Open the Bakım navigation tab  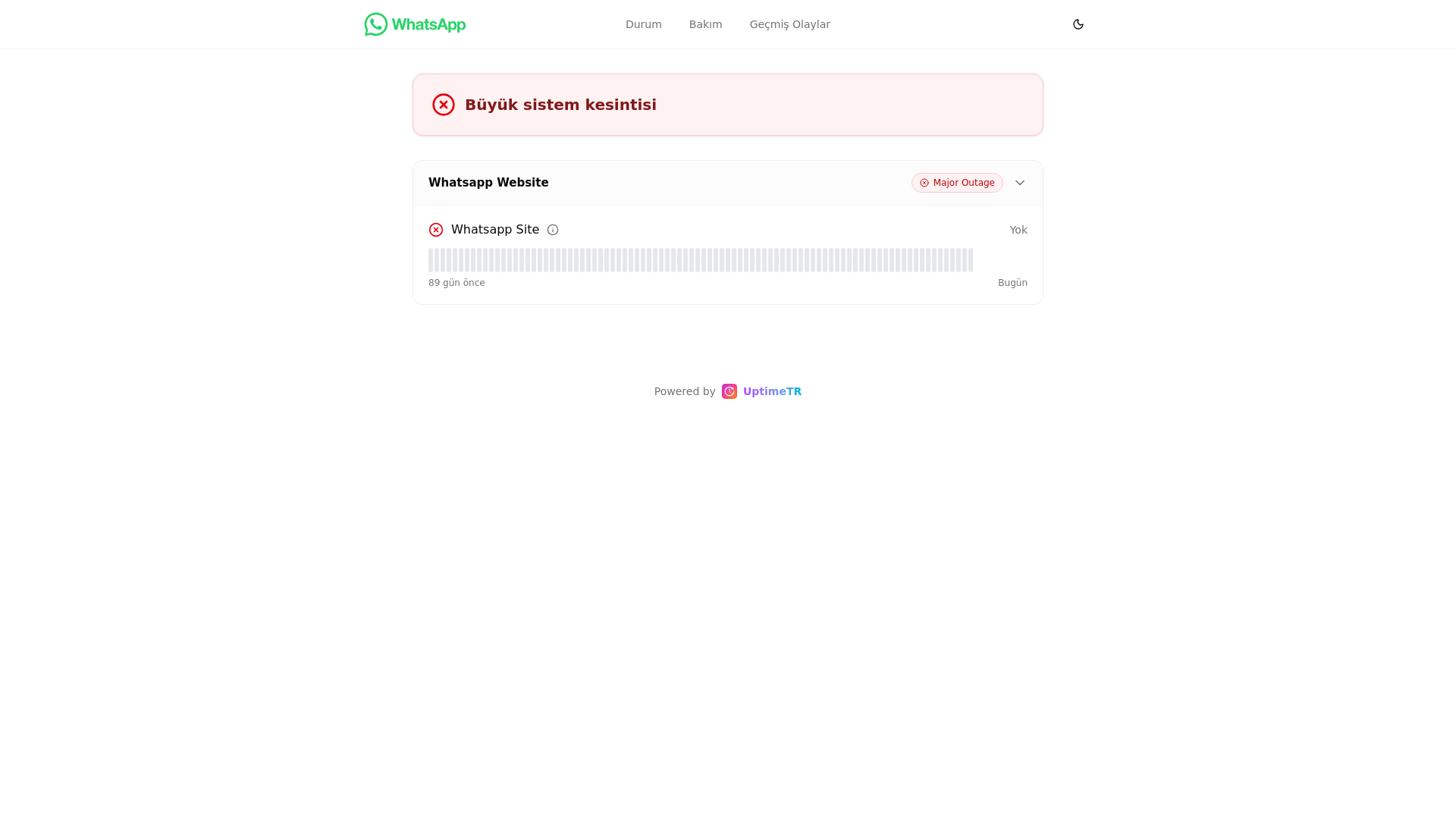pyautogui.click(x=706, y=24)
